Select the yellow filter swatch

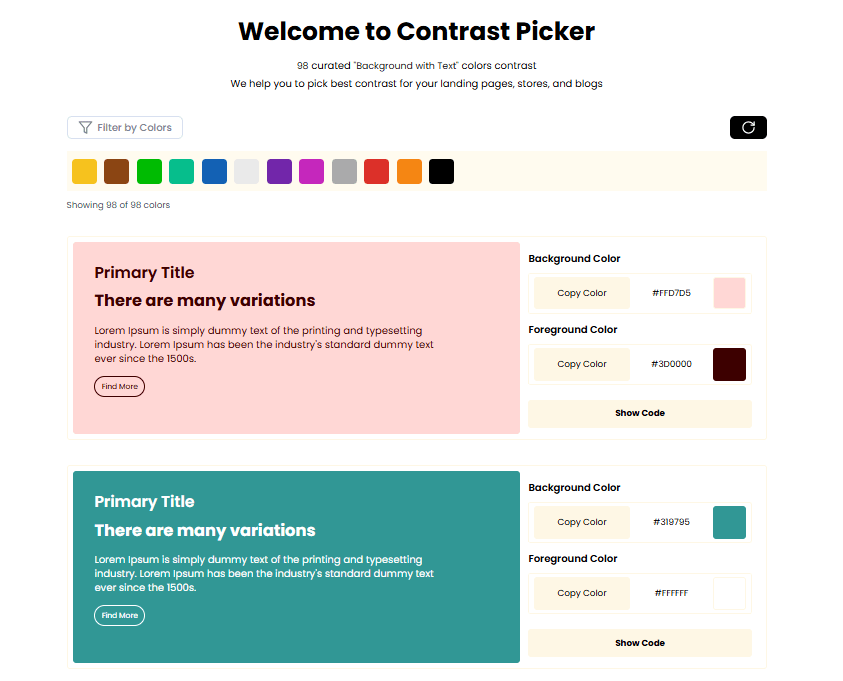pos(84,171)
